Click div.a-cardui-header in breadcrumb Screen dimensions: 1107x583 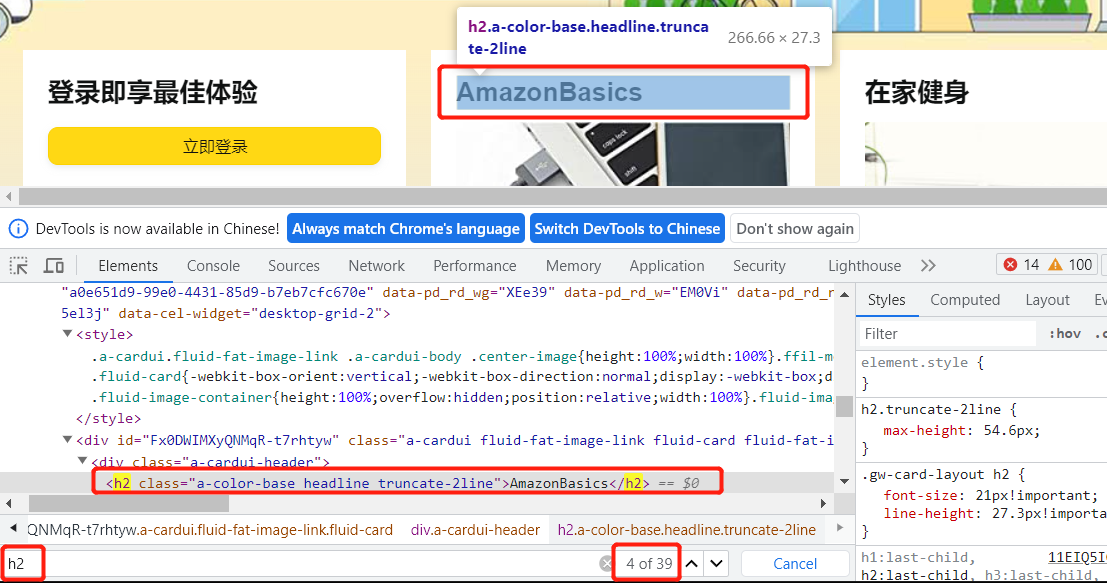(475, 530)
